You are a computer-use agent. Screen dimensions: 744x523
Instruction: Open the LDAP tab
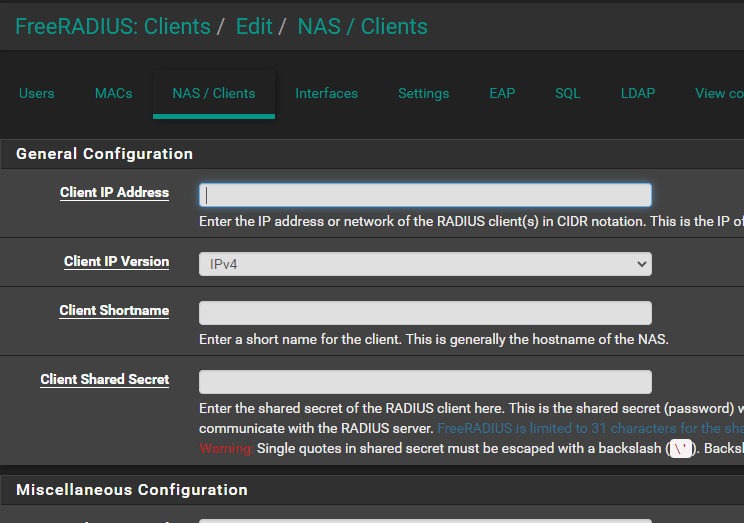638,93
